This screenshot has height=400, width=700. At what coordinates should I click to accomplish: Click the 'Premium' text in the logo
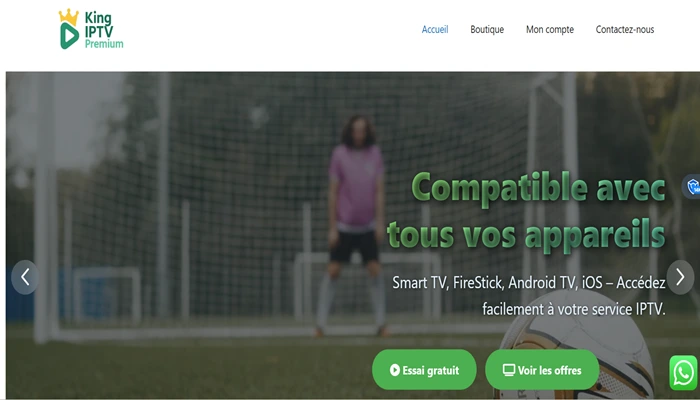(104, 44)
